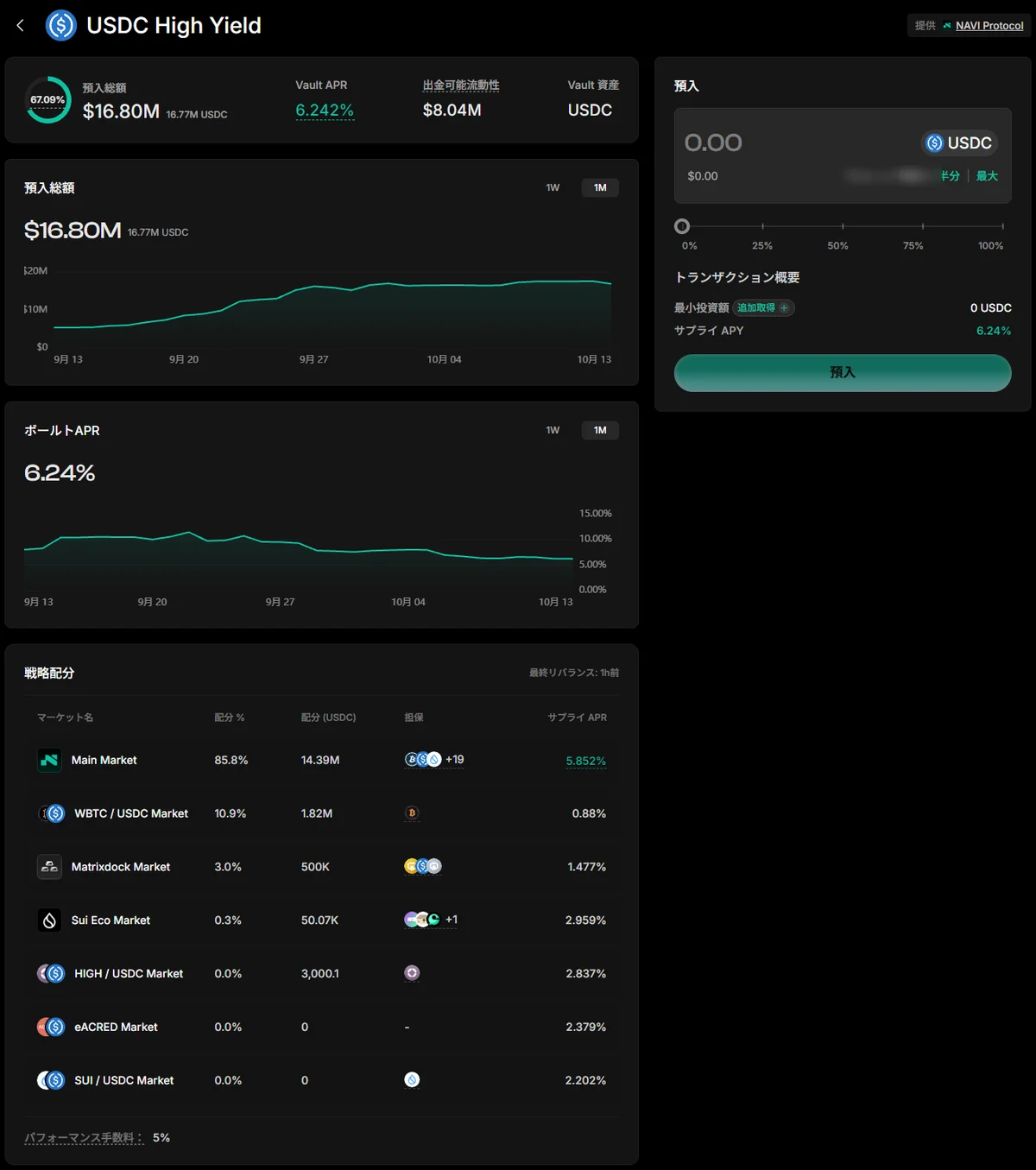Expand the +1 collateral for Sui Eco Market
This screenshot has height=1170, width=1036.
click(x=452, y=920)
